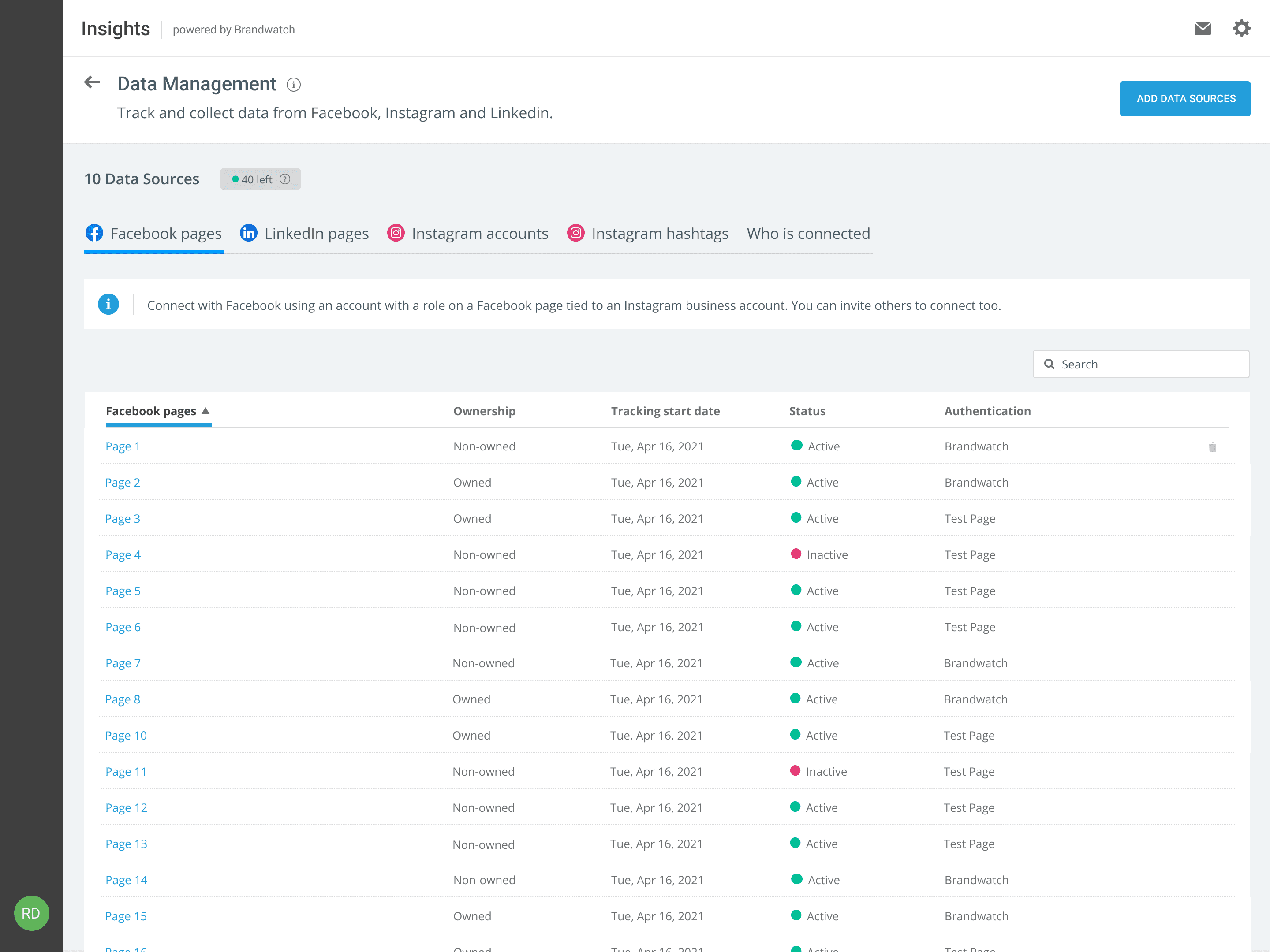
Task: Switch to Instagram accounts tab
Action: [468, 234]
